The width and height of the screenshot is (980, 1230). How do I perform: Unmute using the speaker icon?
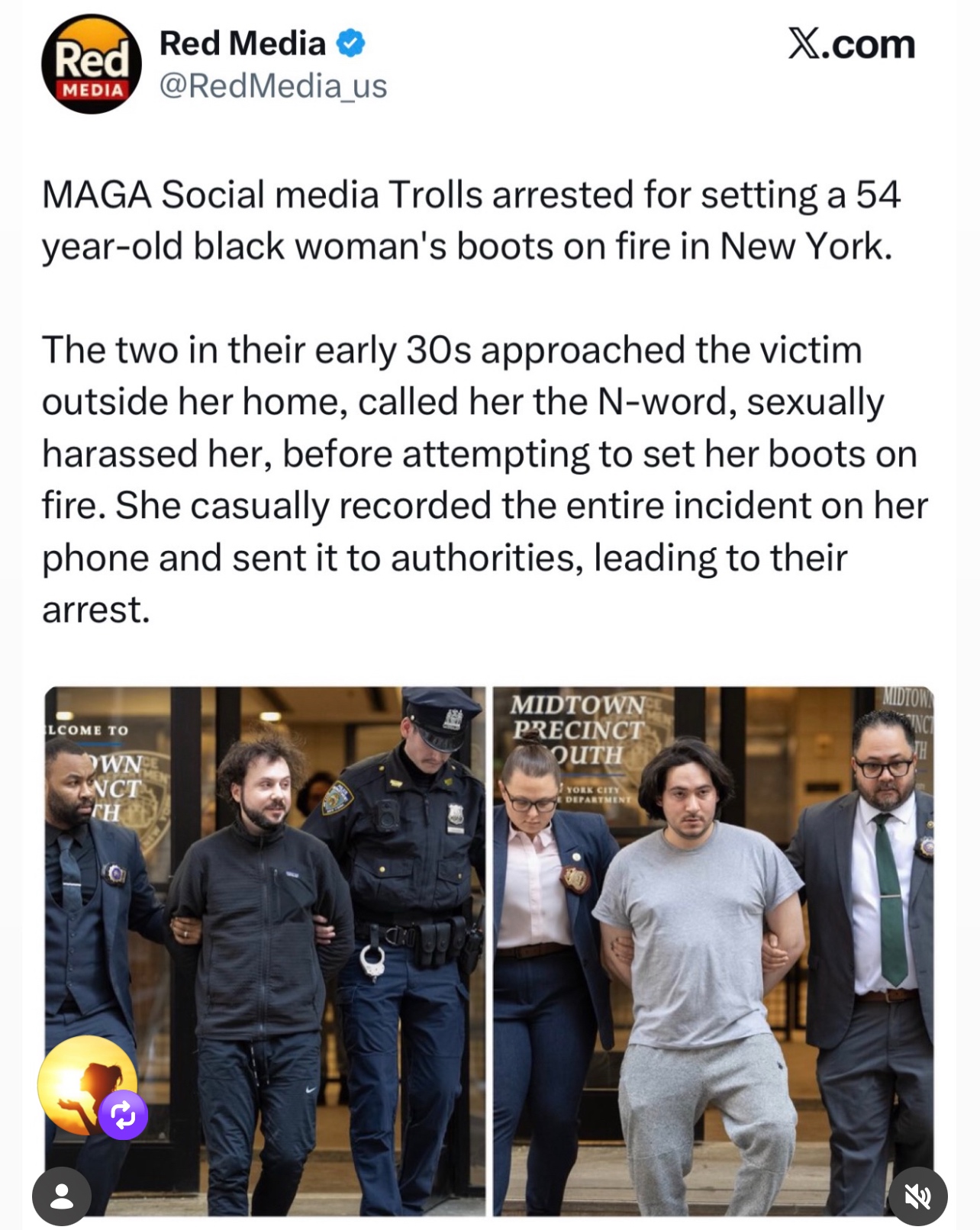[x=917, y=1197]
